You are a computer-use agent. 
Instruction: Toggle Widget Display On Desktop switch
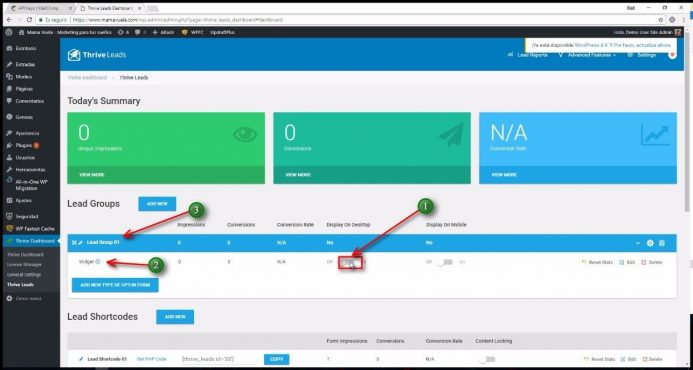tap(350, 263)
